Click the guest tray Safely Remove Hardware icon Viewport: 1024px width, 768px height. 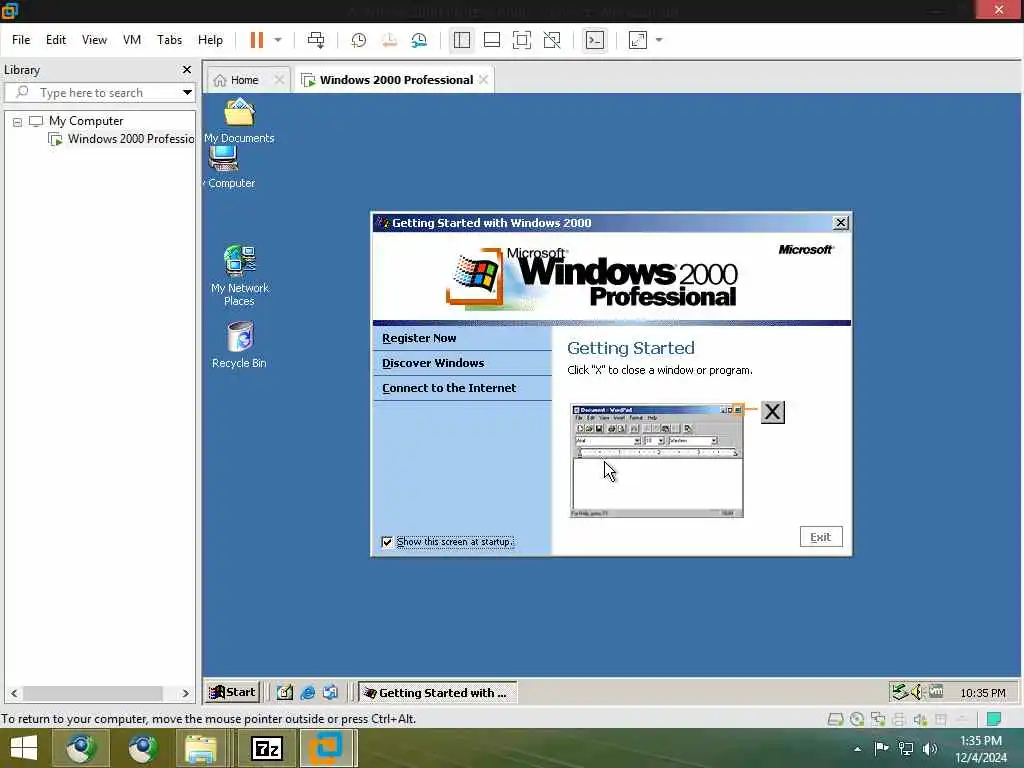pyautogui.click(x=901, y=692)
